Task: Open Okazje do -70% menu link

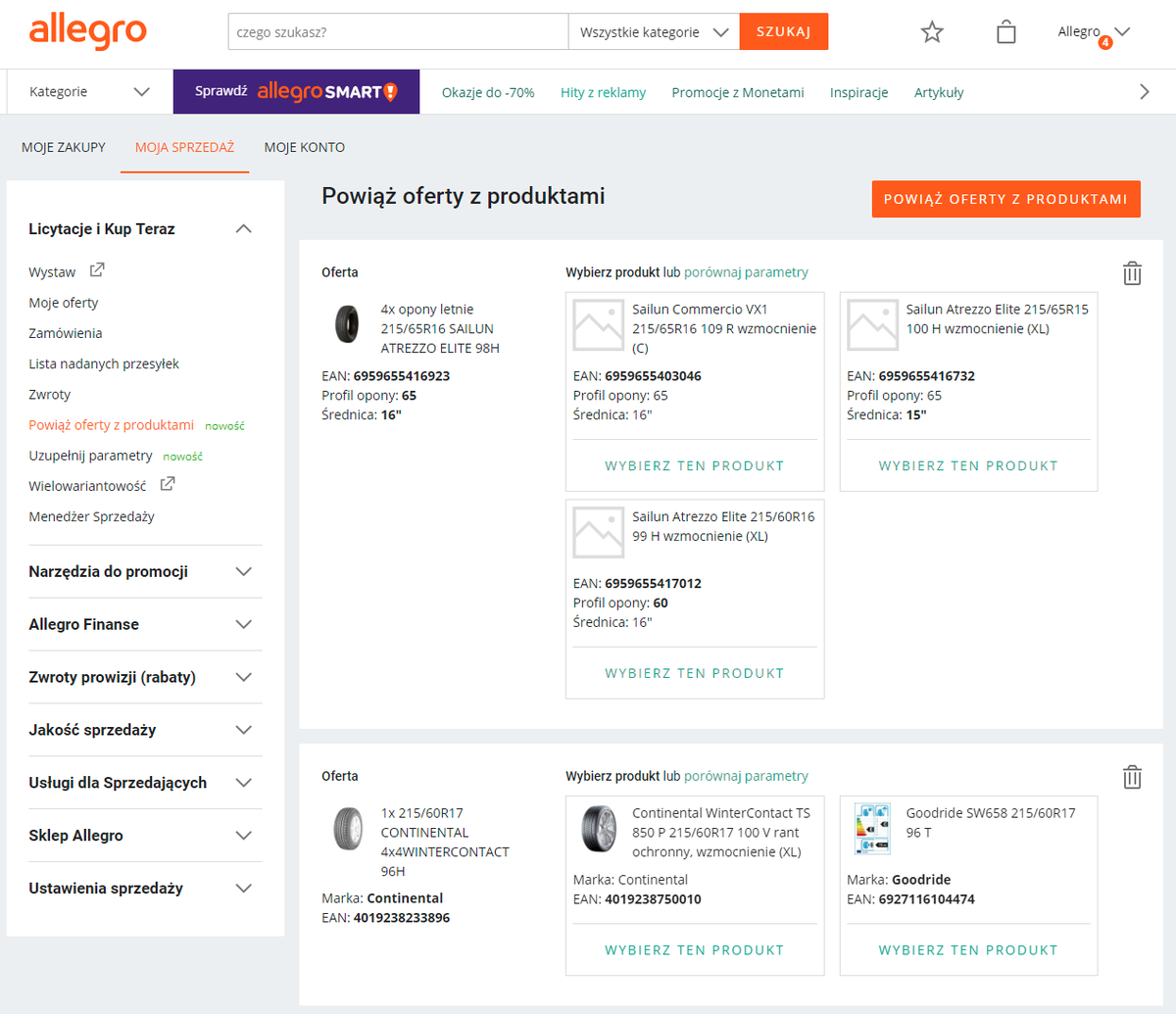Action: (x=488, y=93)
